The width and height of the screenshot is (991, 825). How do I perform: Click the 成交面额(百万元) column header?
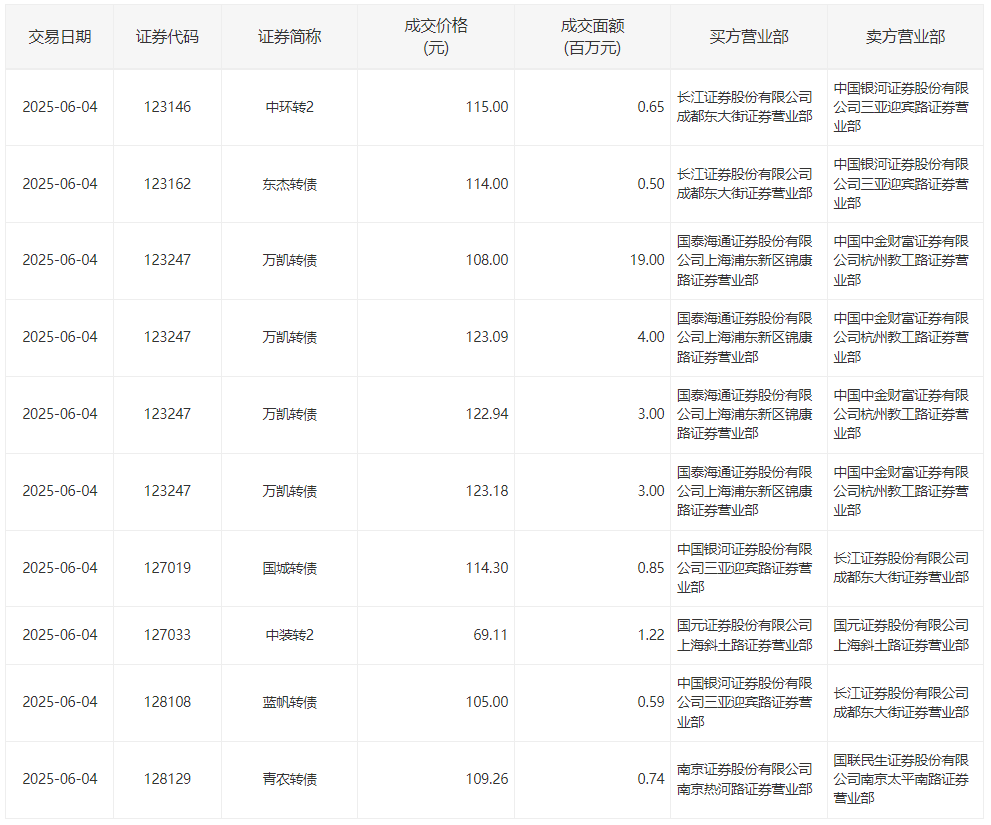pyautogui.click(x=592, y=37)
